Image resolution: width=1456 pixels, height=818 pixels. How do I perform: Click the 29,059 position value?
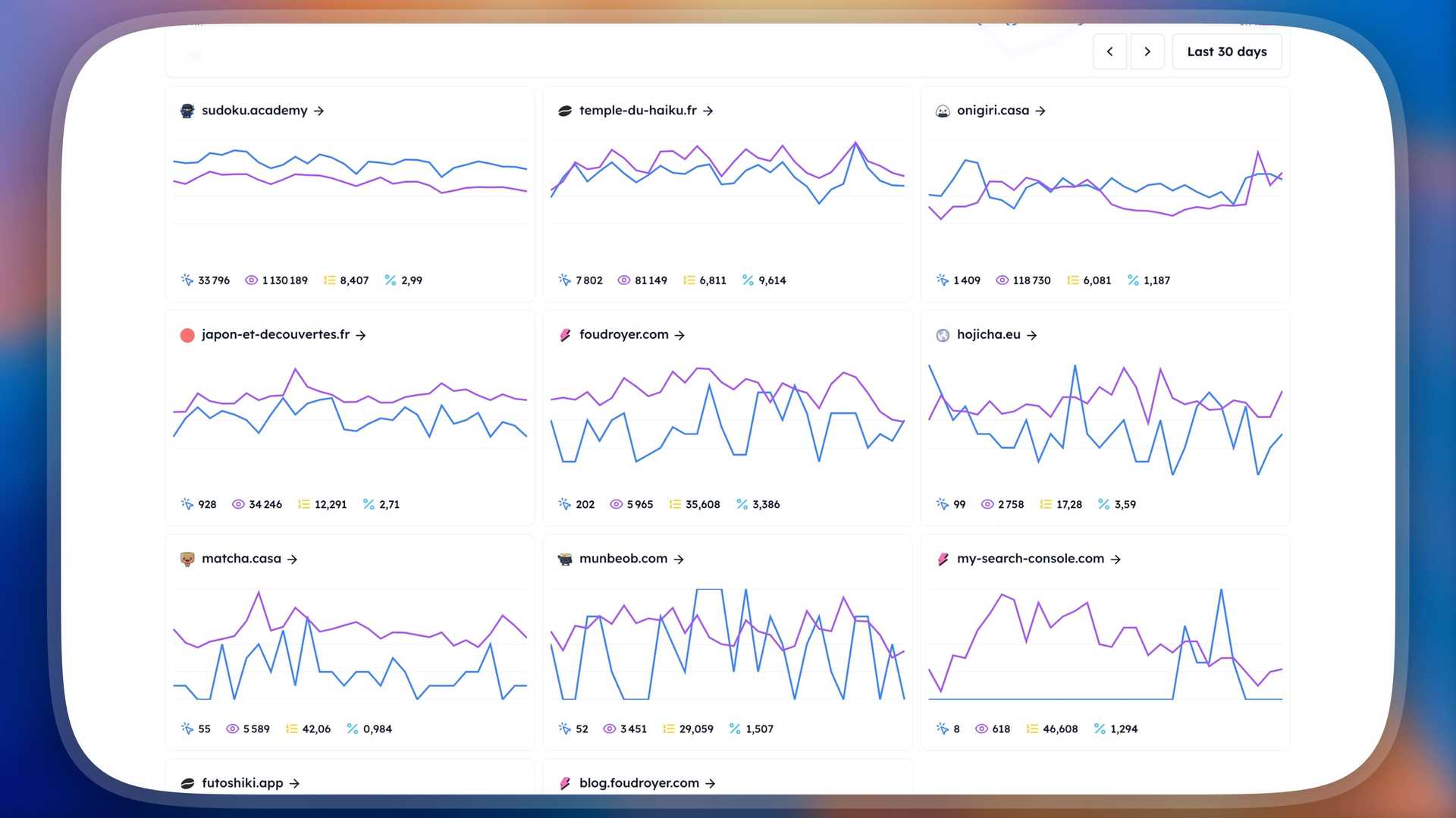click(x=696, y=729)
